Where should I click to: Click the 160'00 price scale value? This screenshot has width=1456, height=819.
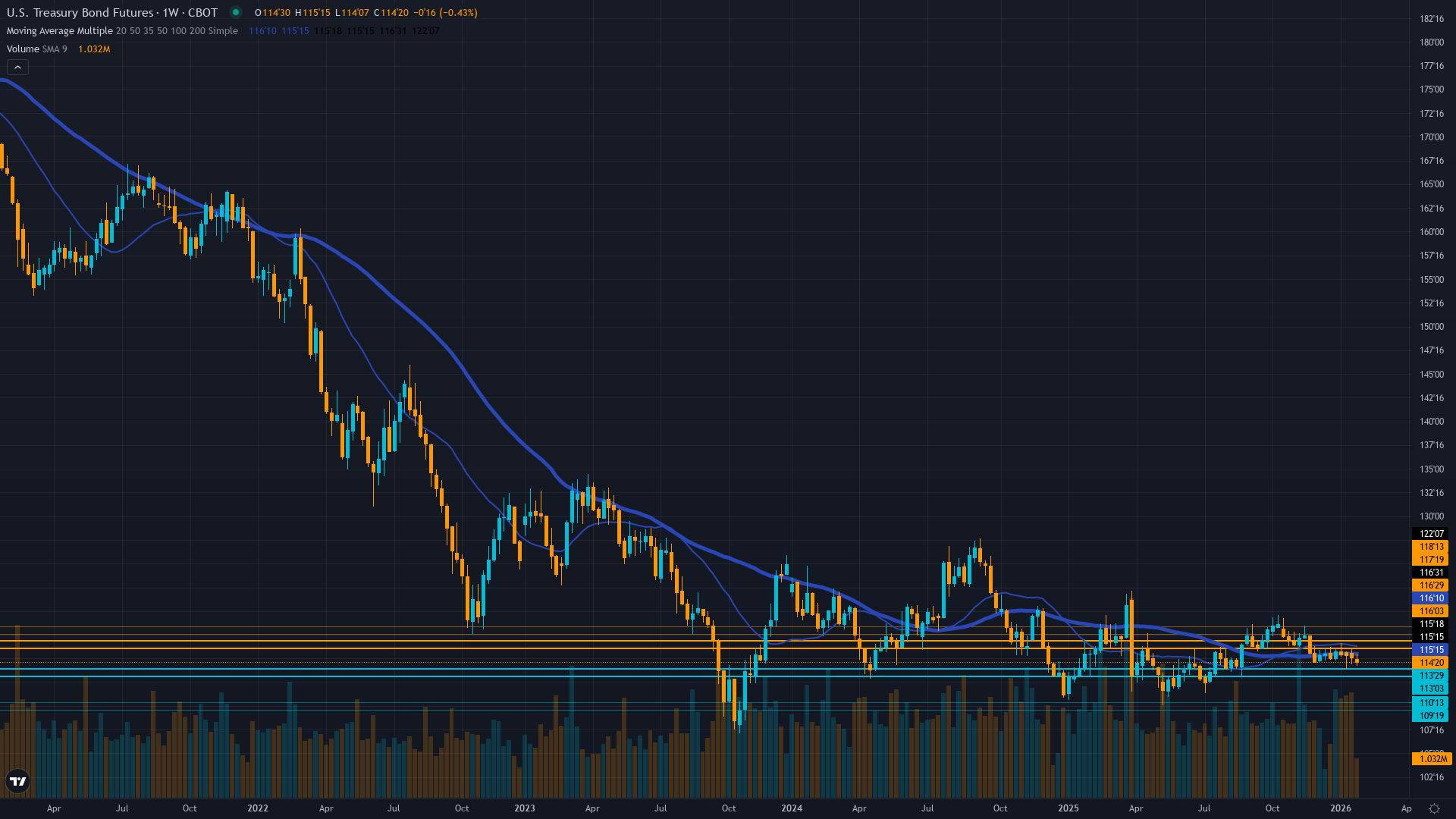[1432, 232]
